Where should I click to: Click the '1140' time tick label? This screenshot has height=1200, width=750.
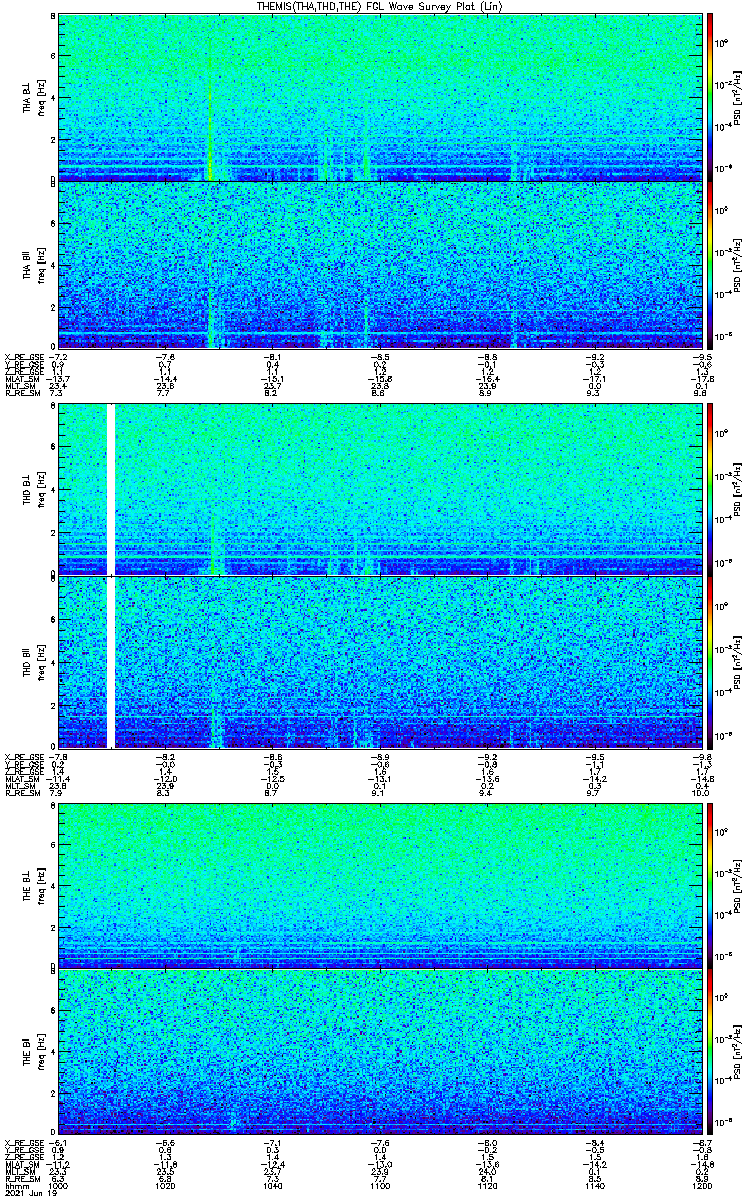pyautogui.click(x=593, y=1187)
